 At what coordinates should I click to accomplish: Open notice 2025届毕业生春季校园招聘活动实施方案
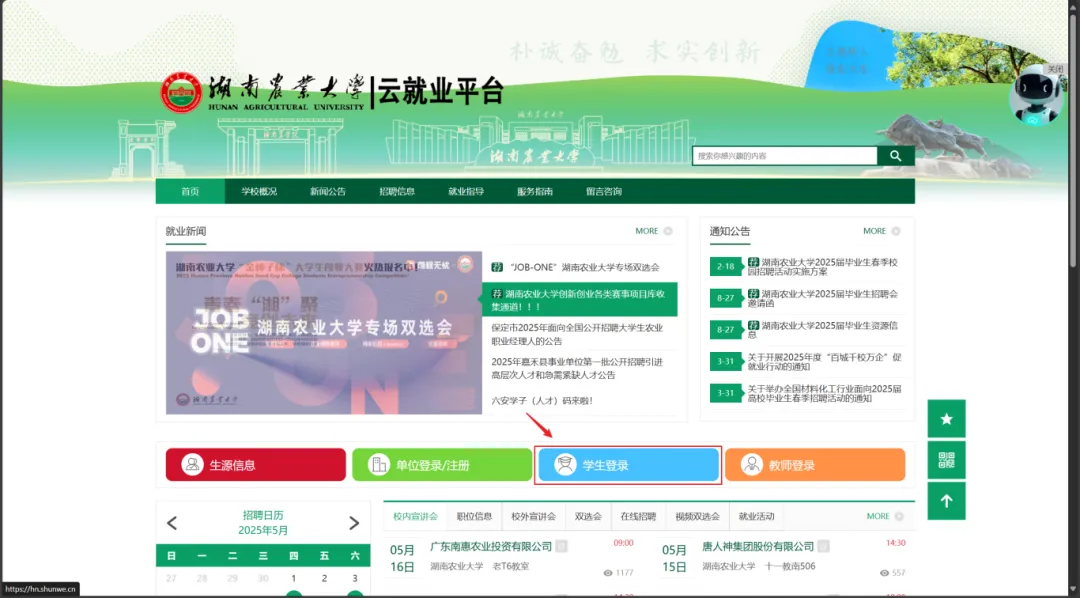pos(823,267)
